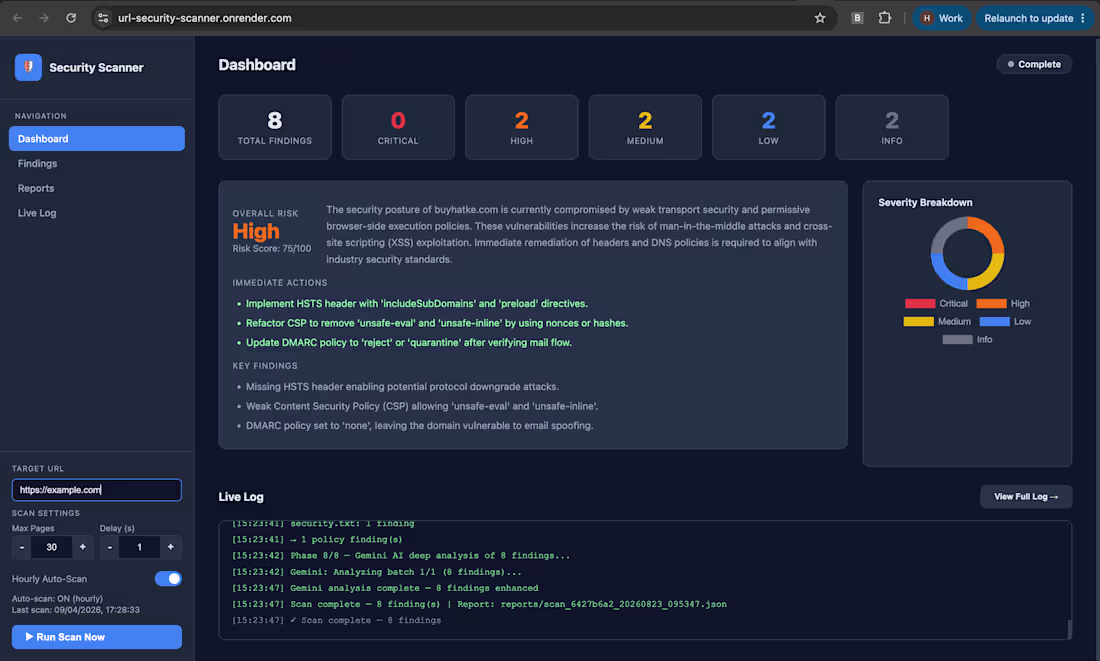Click the Complete status badge
Image resolution: width=1100 pixels, height=661 pixels.
[1034, 64]
